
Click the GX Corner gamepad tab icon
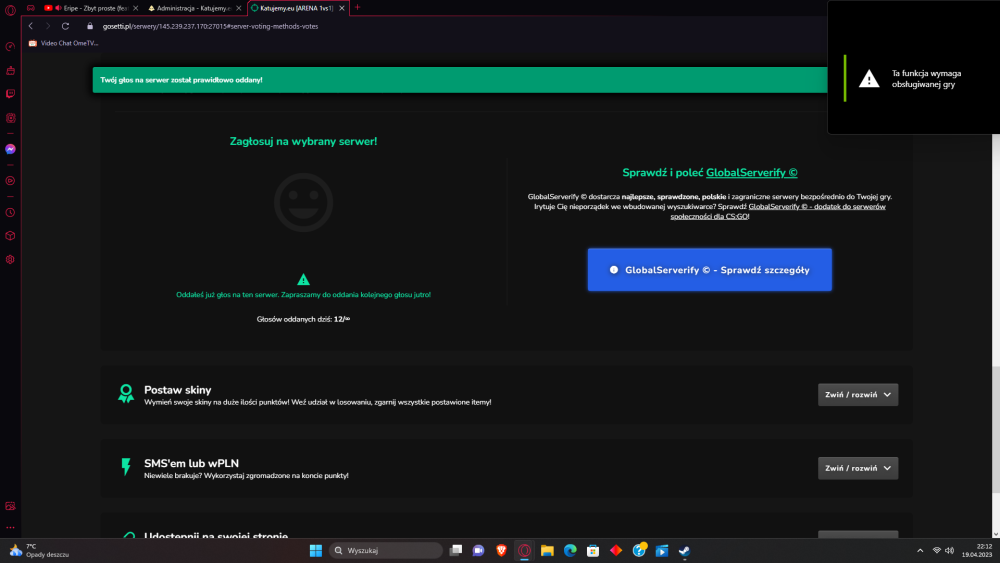31,8
